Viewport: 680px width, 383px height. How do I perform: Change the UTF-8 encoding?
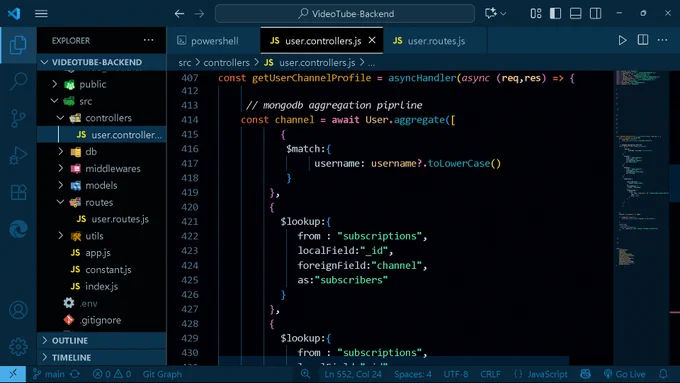coord(455,374)
